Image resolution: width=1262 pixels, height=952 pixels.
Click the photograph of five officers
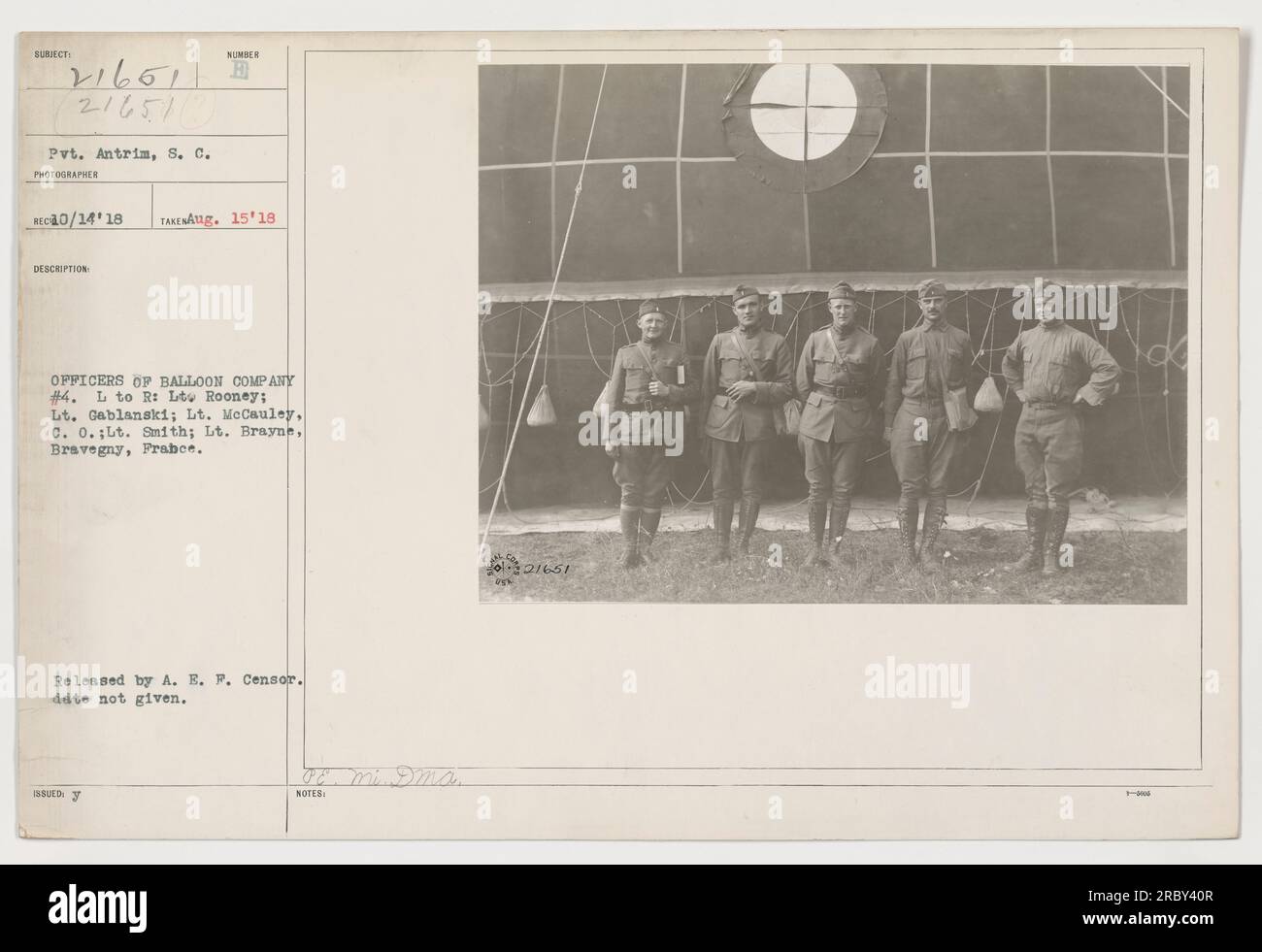pyautogui.click(x=833, y=334)
